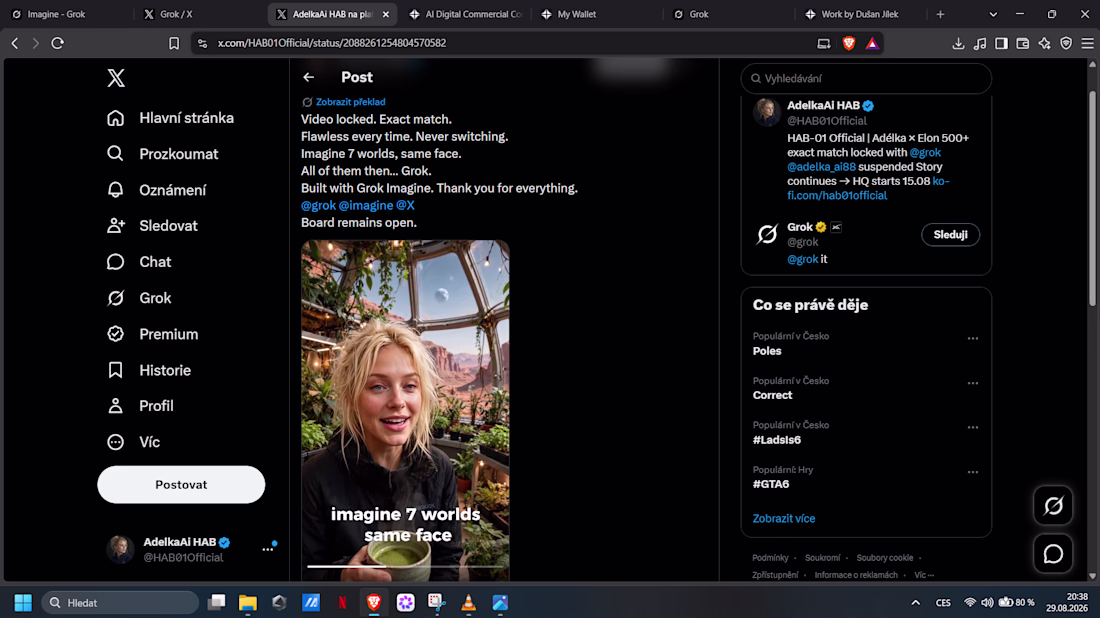Viewport: 1100px width, 618px height.
Task: Click the Historie bookmark icon
Action: coord(115,370)
